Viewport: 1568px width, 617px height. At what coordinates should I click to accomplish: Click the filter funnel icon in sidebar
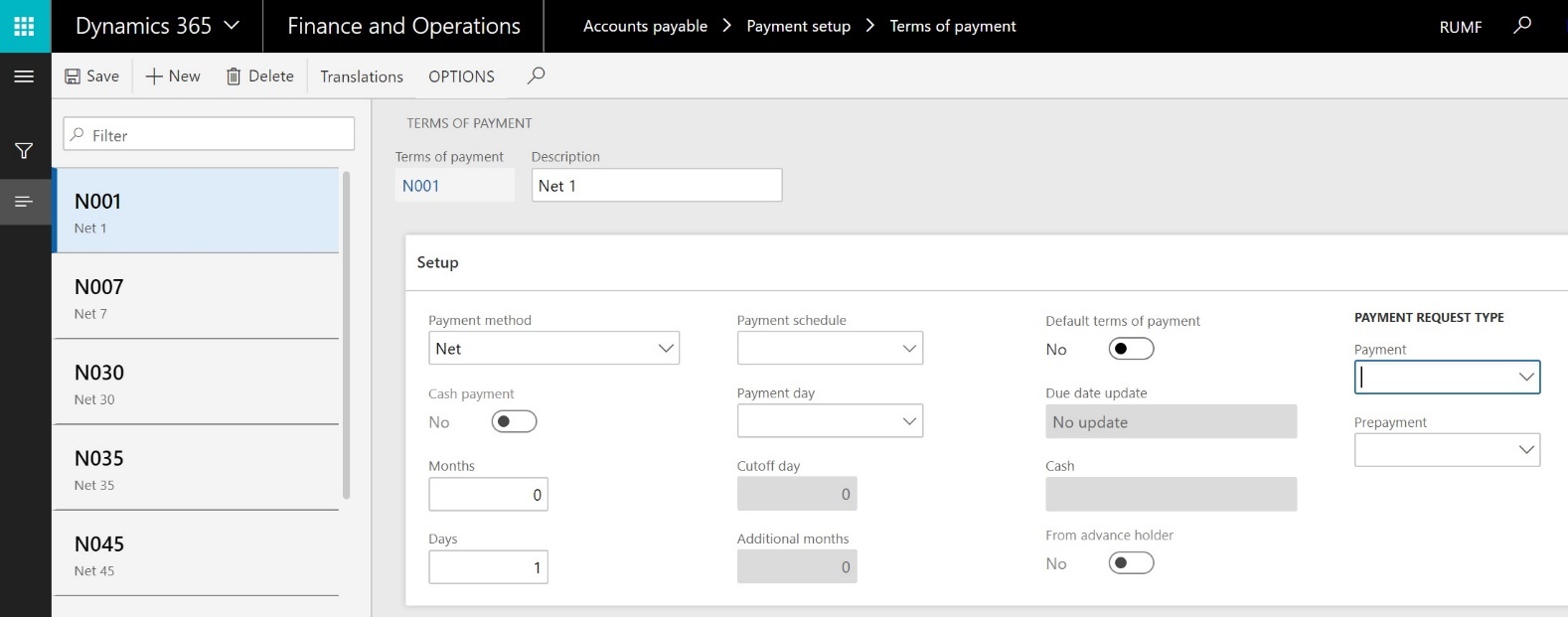[25, 151]
